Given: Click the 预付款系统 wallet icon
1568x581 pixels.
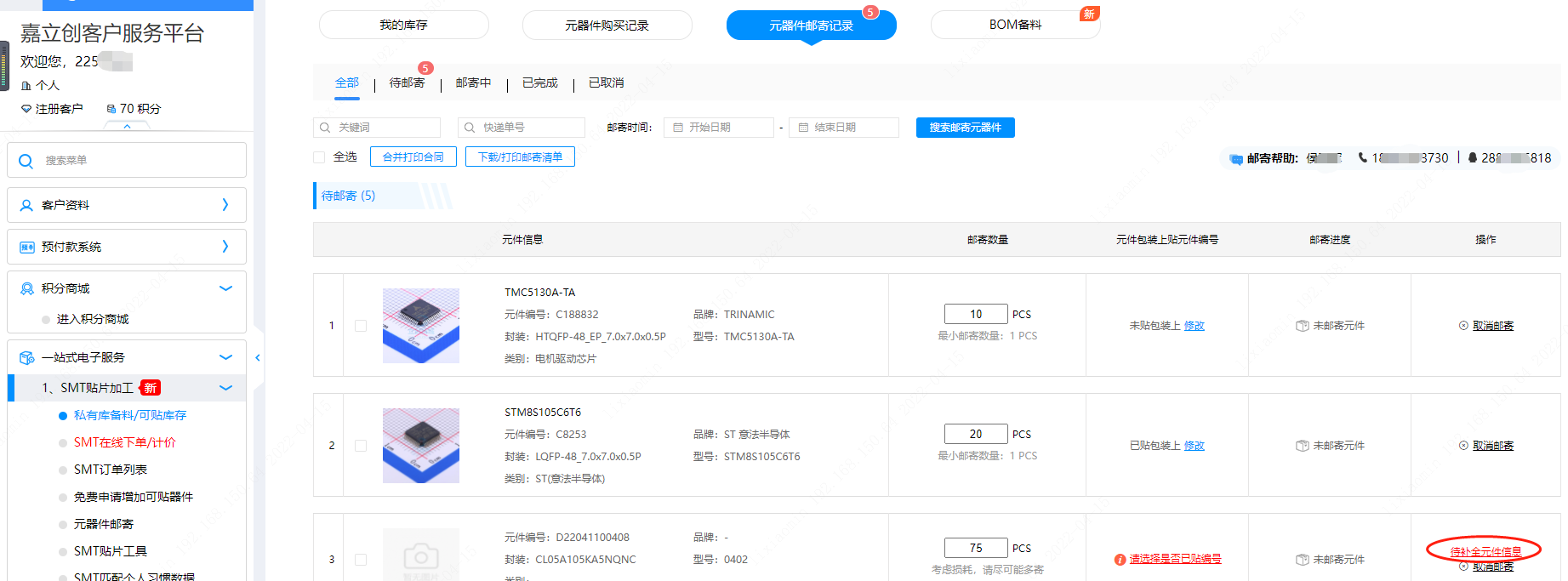Looking at the screenshot, I should click(x=26, y=247).
